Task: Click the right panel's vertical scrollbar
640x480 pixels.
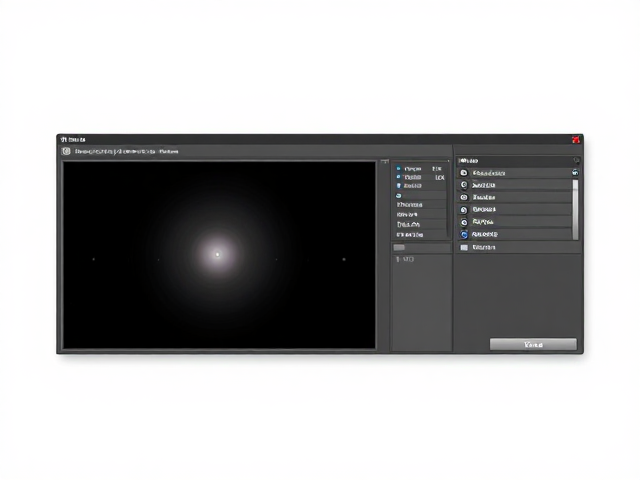Action: tap(576, 210)
